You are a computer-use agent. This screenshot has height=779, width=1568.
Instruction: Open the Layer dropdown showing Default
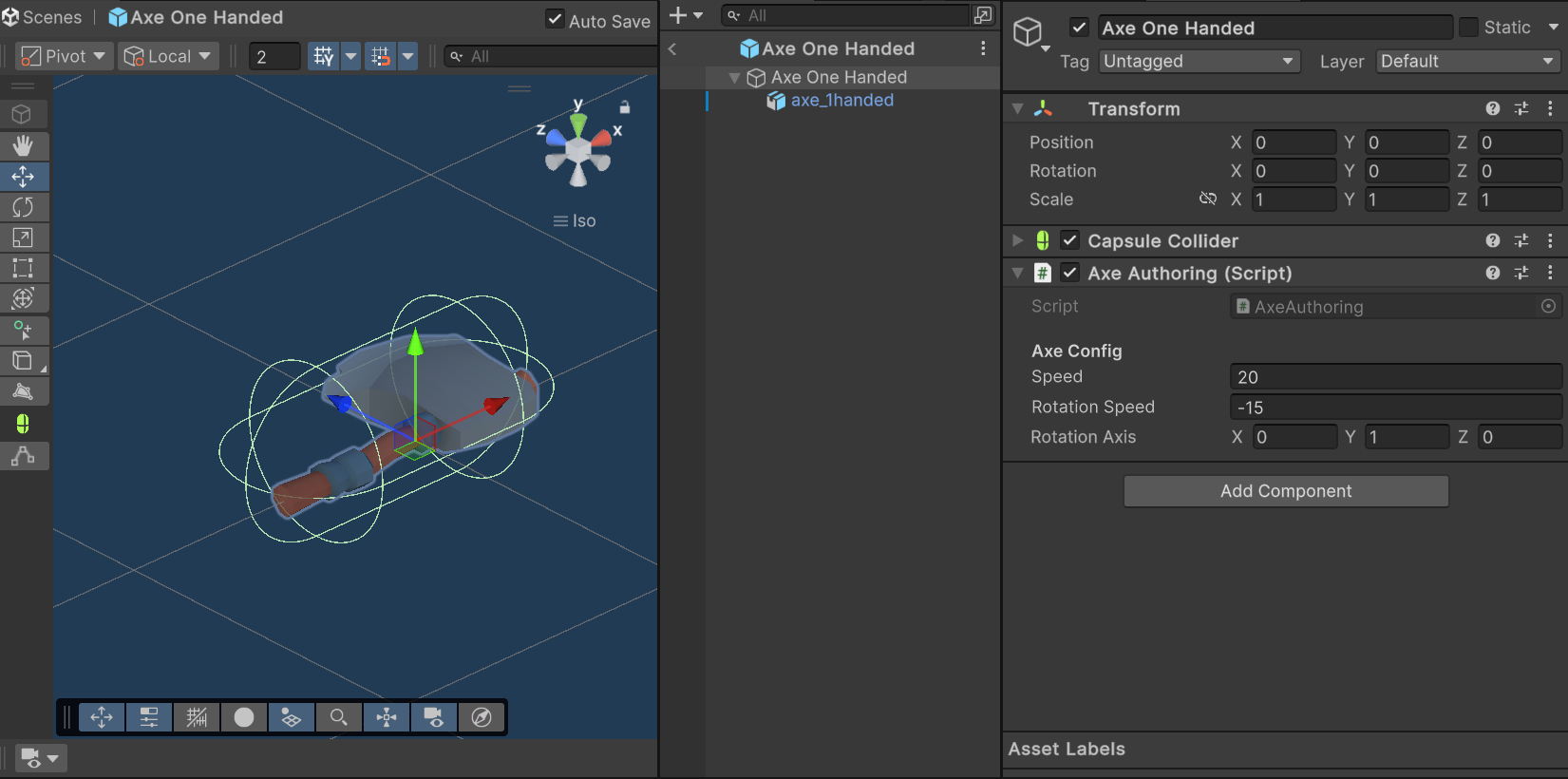[1468, 61]
